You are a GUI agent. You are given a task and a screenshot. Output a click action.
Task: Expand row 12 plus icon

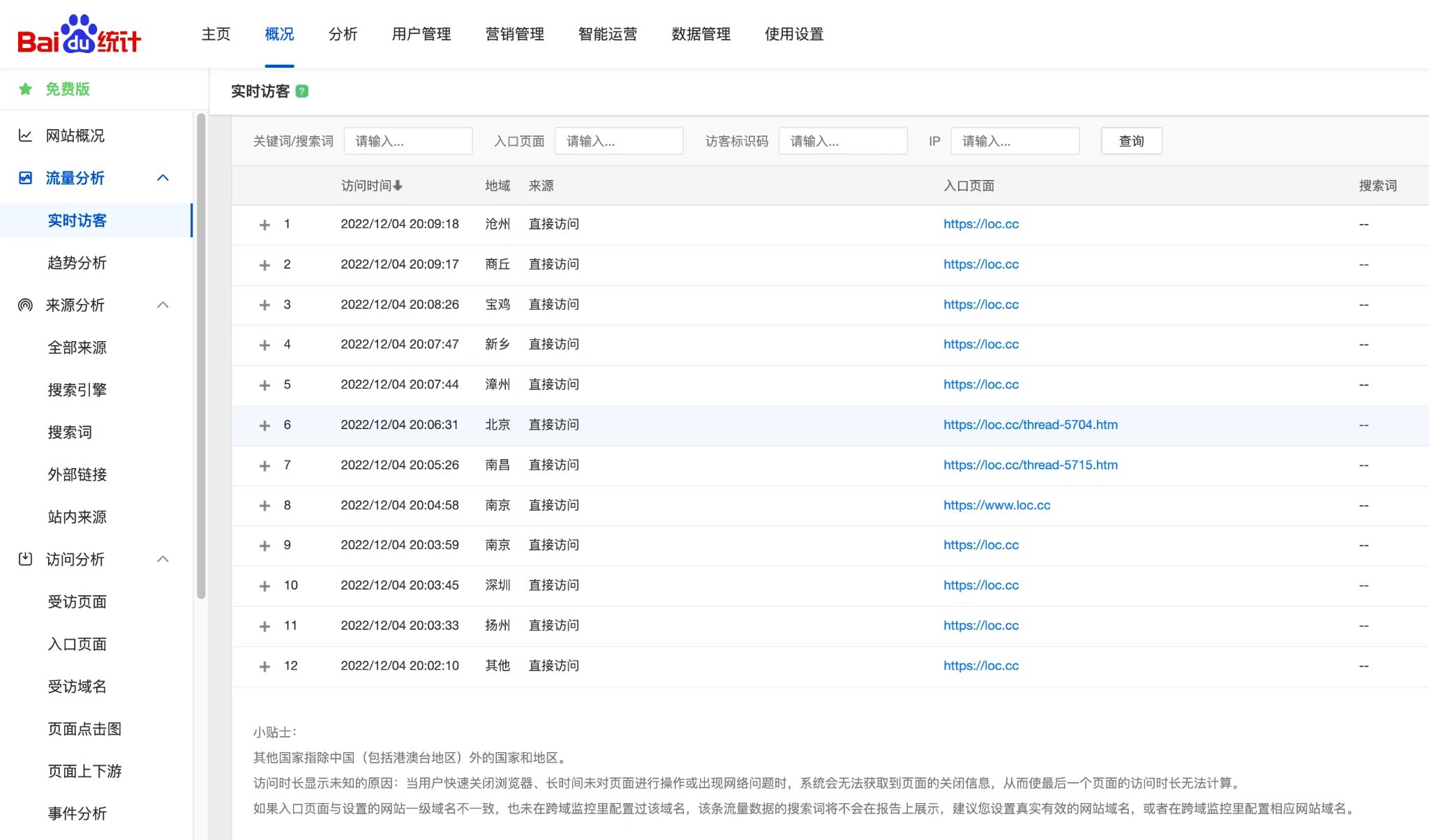point(264,666)
